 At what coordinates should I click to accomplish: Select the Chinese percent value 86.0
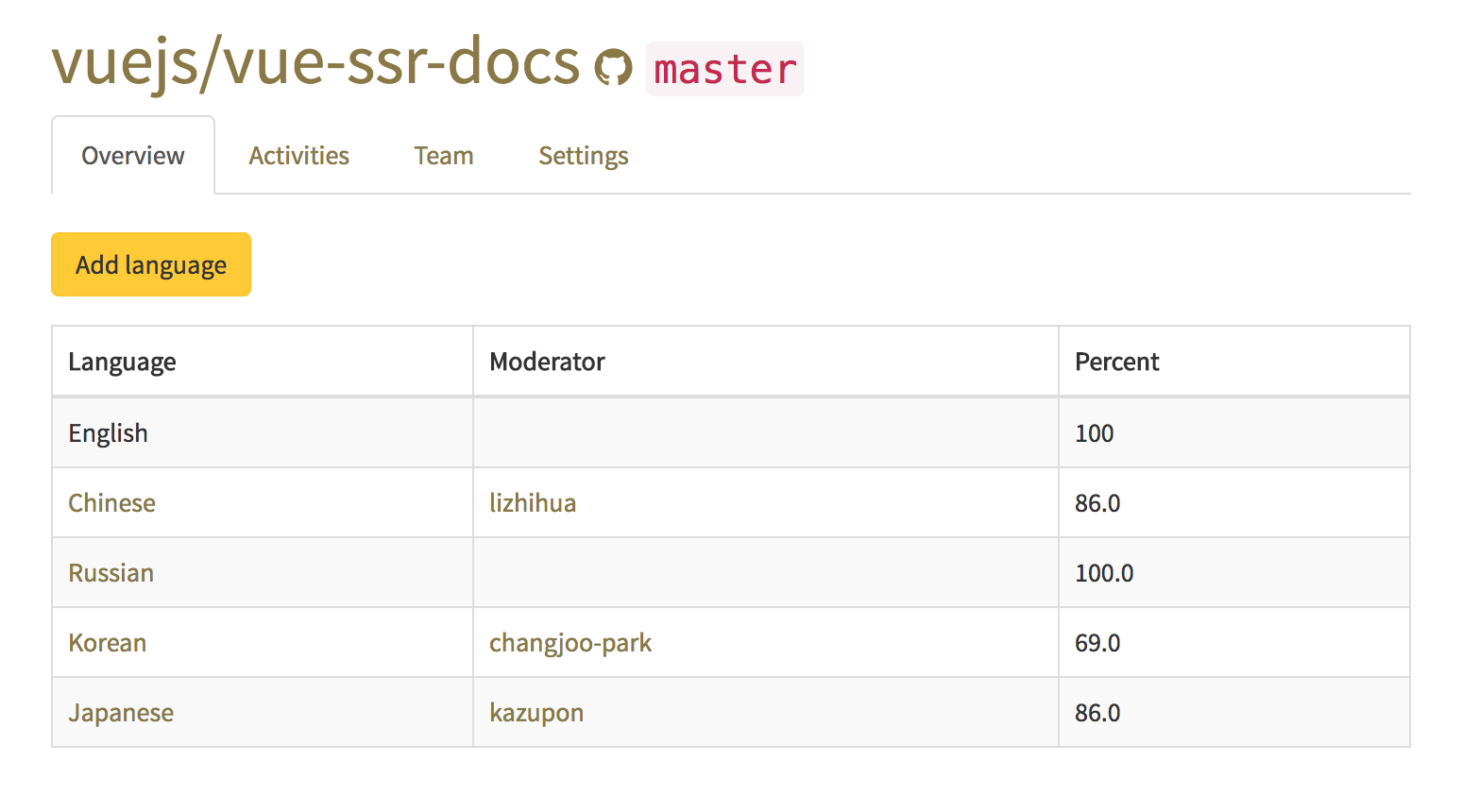click(1097, 503)
